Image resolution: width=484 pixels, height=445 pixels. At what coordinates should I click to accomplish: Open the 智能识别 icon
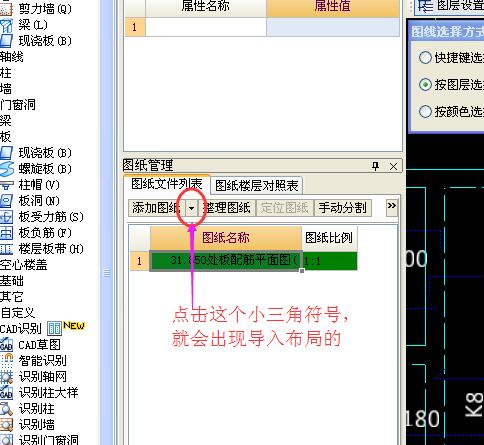point(7,361)
